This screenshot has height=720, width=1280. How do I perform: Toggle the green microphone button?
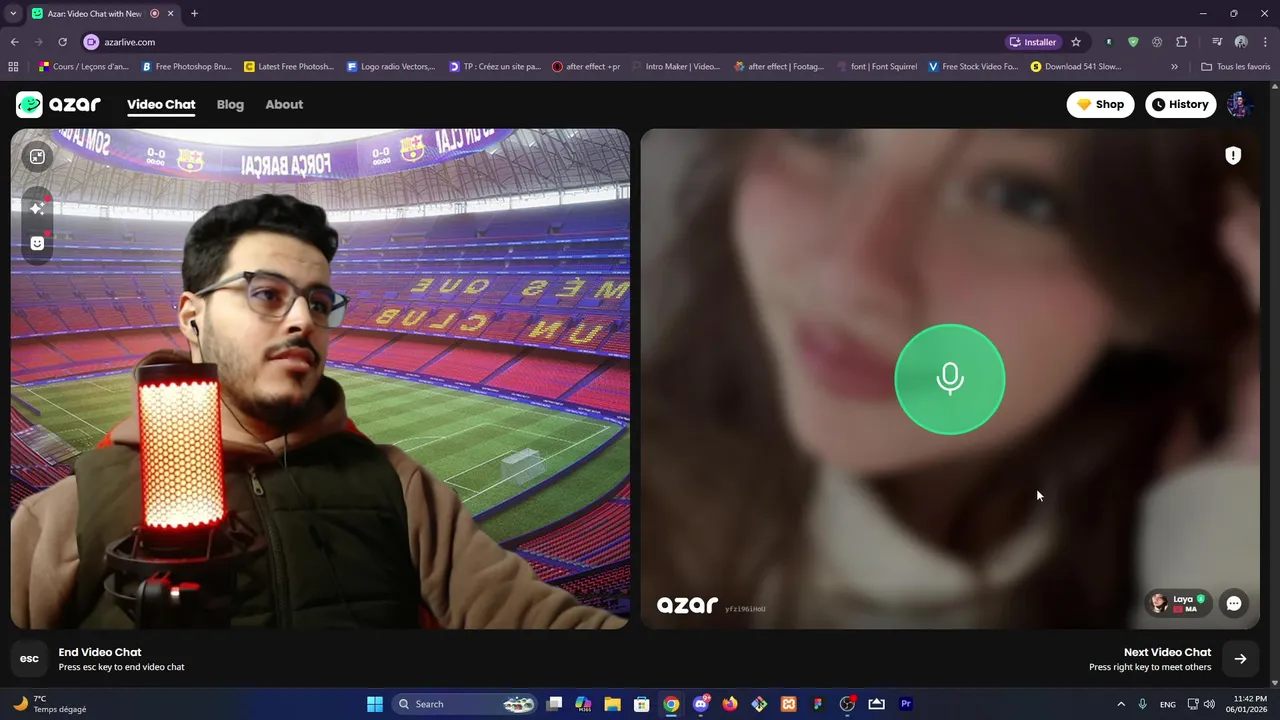(949, 379)
